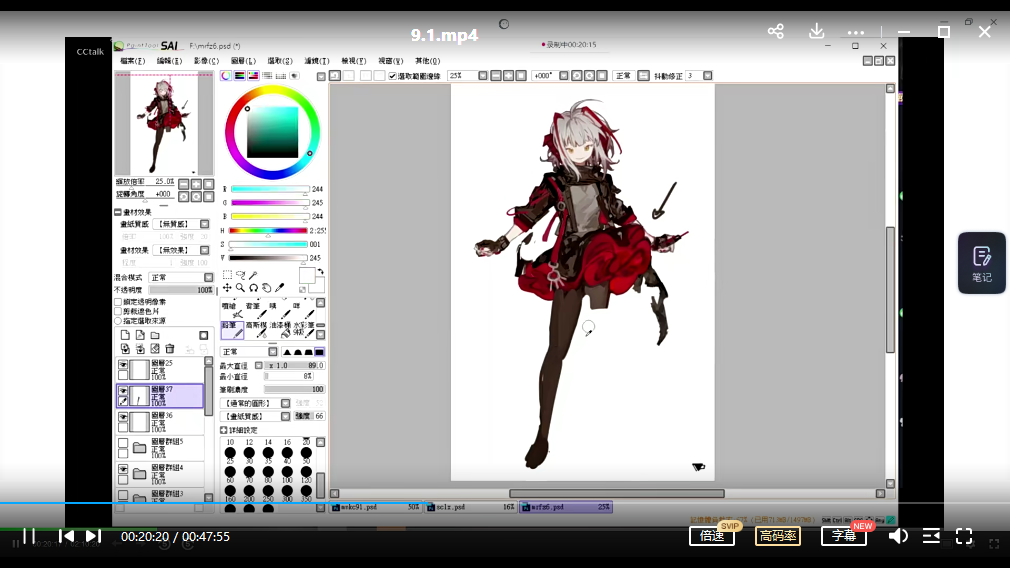The height and width of the screenshot is (568, 1010).
Task: Download the 9.1.mp4 video
Action: (816, 31)
